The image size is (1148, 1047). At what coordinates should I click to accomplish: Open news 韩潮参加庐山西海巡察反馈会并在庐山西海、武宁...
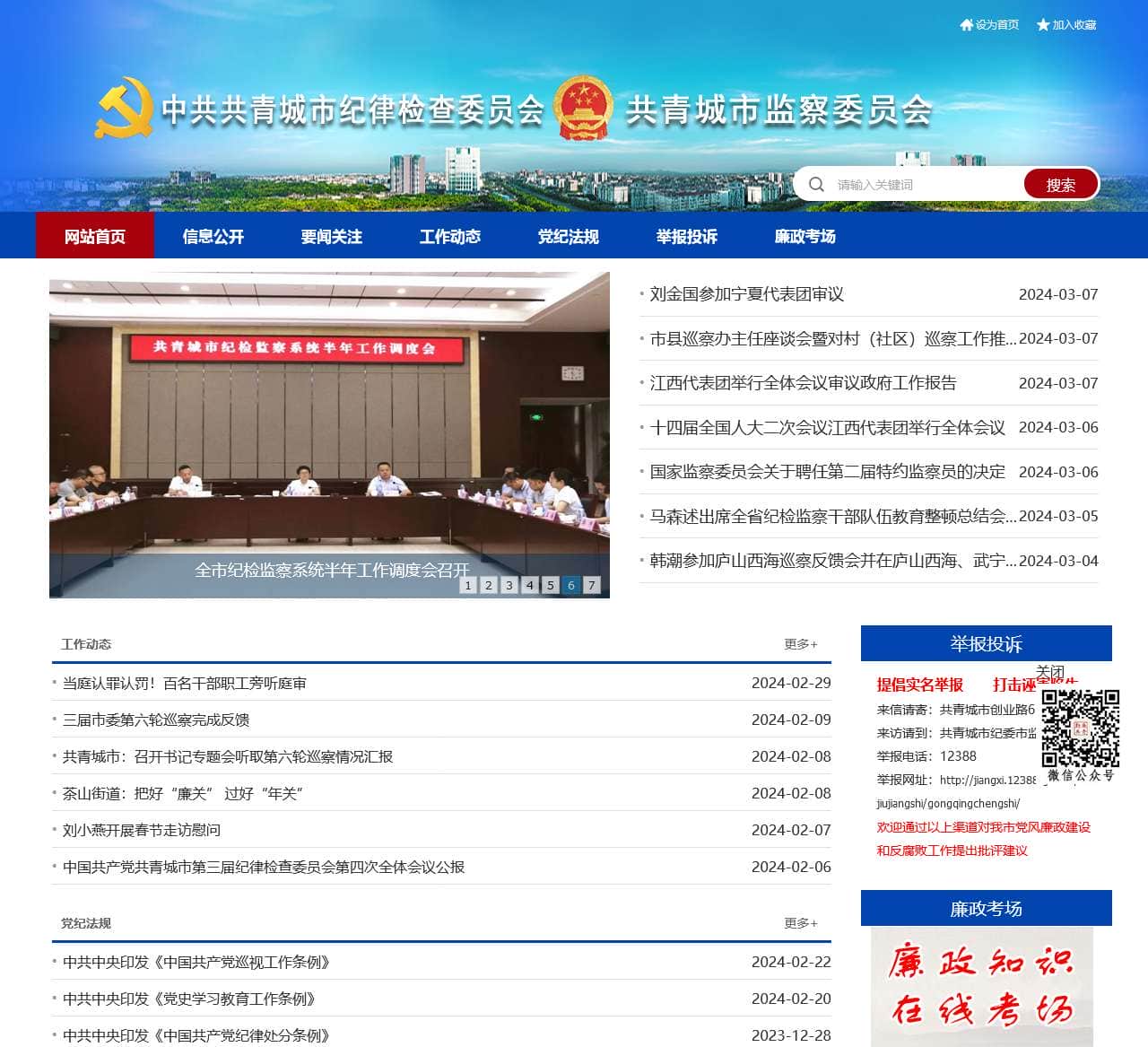click(833, 561)
